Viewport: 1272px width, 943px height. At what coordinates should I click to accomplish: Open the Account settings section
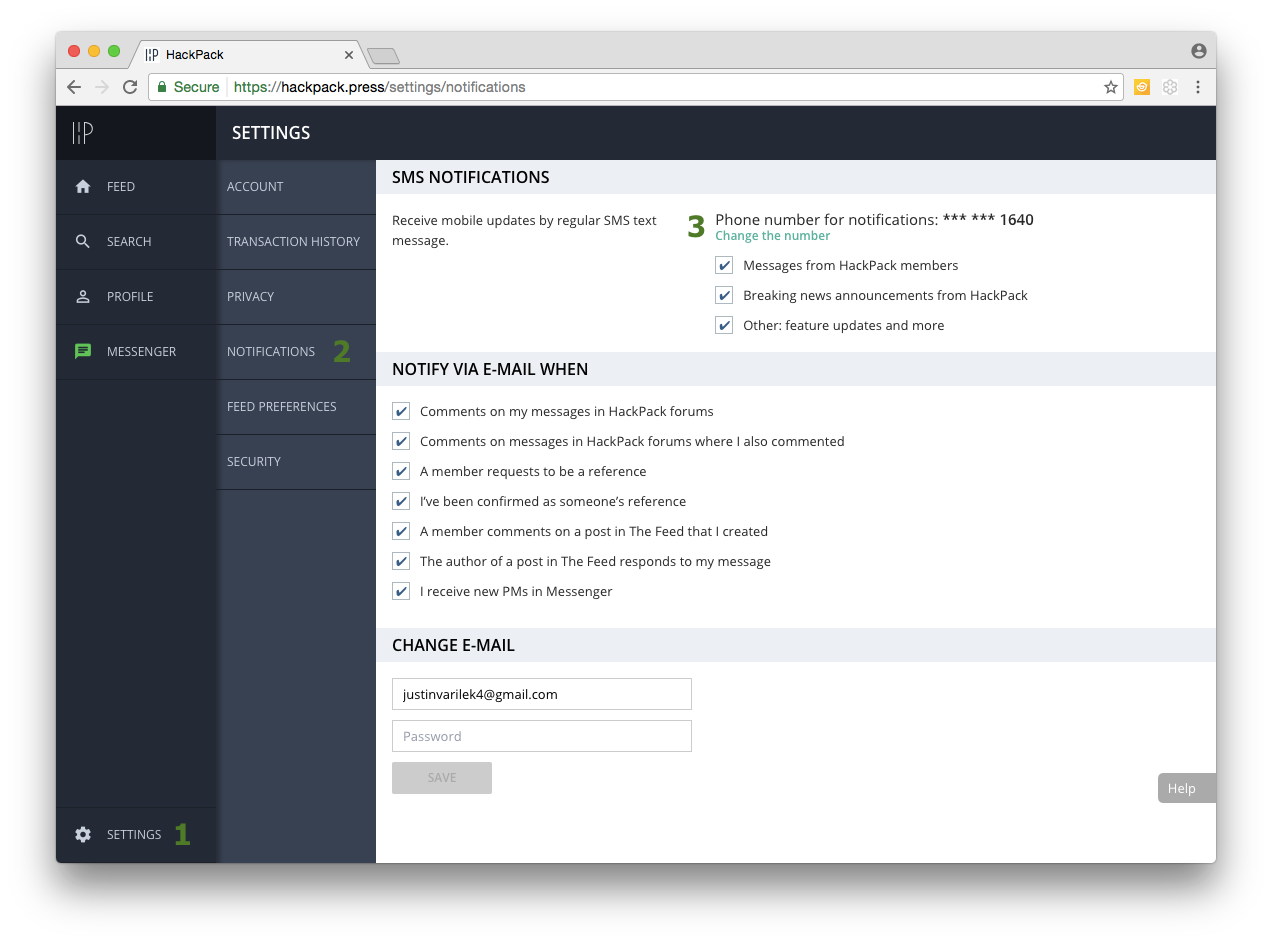click(x=296, y=187)
